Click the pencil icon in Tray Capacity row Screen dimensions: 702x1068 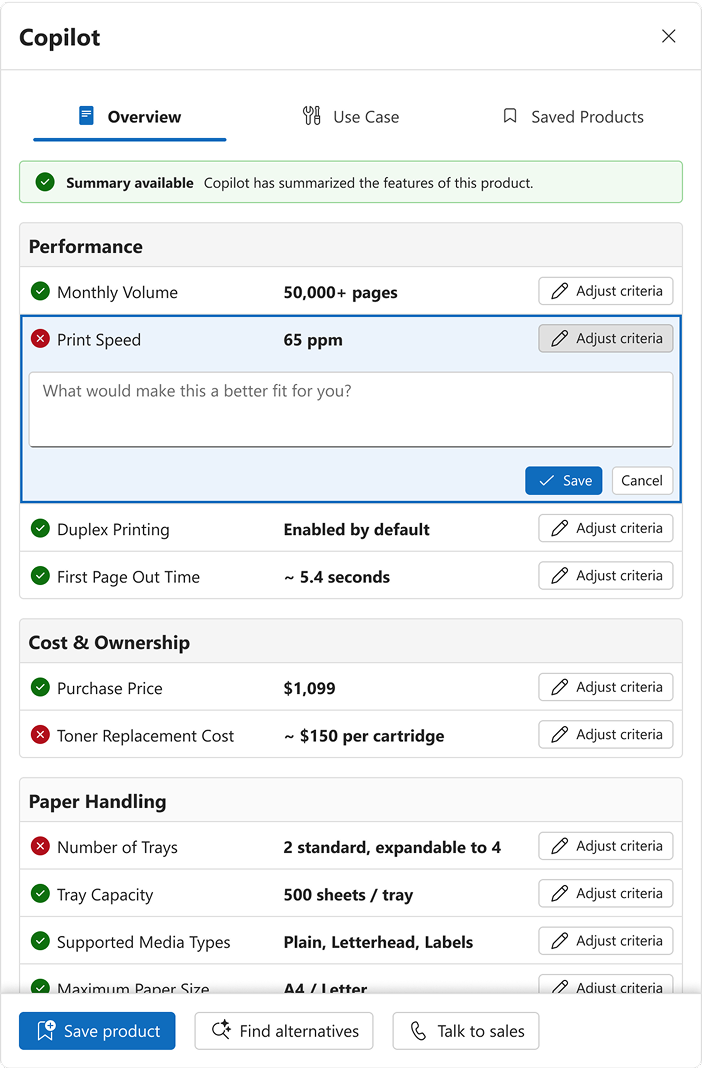point(559,893)
